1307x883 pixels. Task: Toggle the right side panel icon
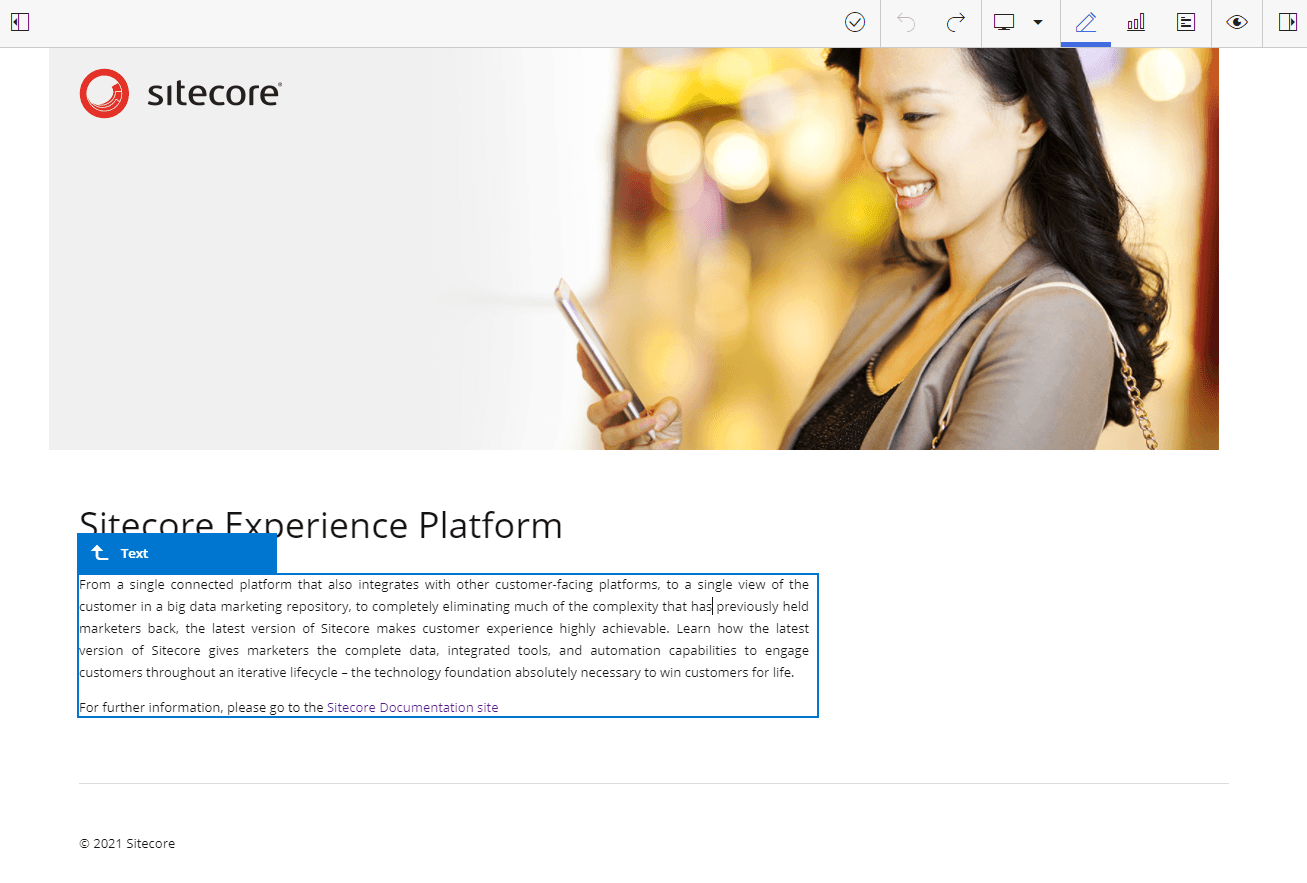click(1288, 22)
